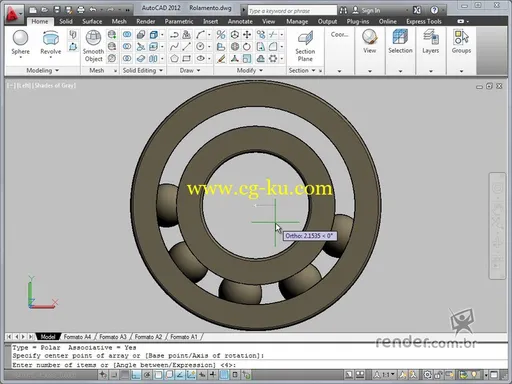Click the command line number of items prompt
The image size is (512, 384).
(124, 365)
